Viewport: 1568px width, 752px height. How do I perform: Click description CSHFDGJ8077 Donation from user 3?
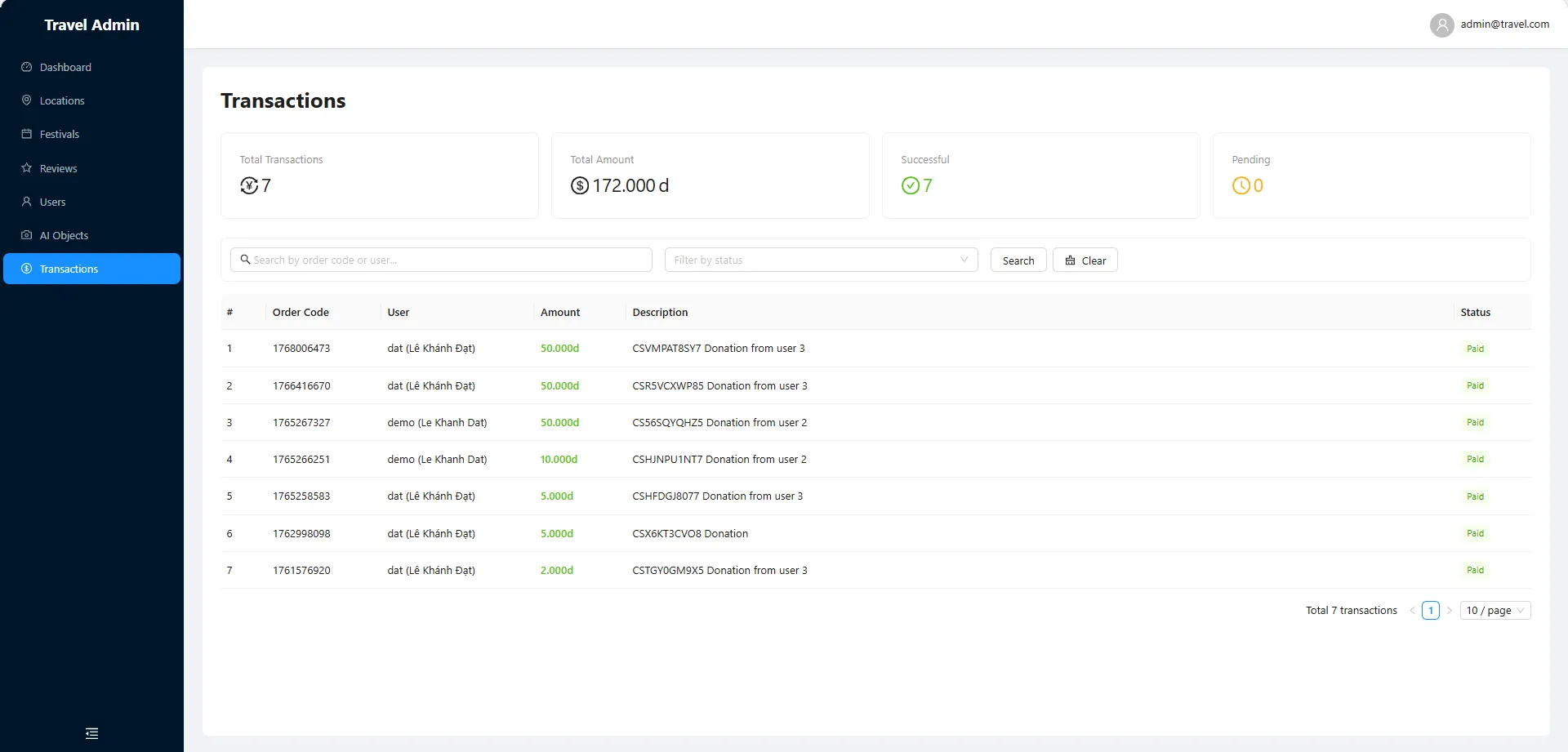(718, 496)
